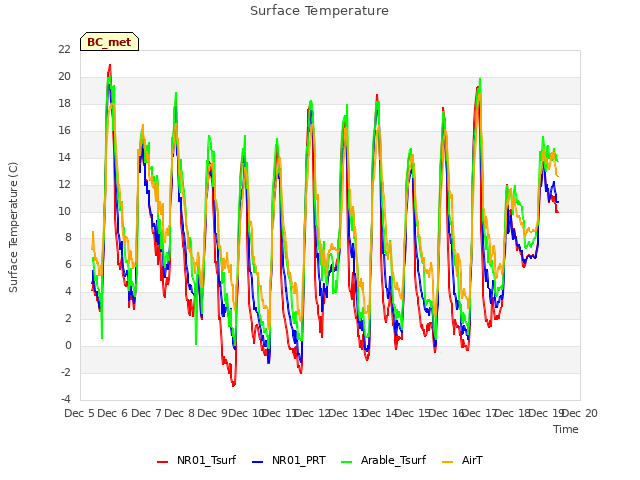Click the green Arable_Tsurf legend swatch

coord(346,462)
